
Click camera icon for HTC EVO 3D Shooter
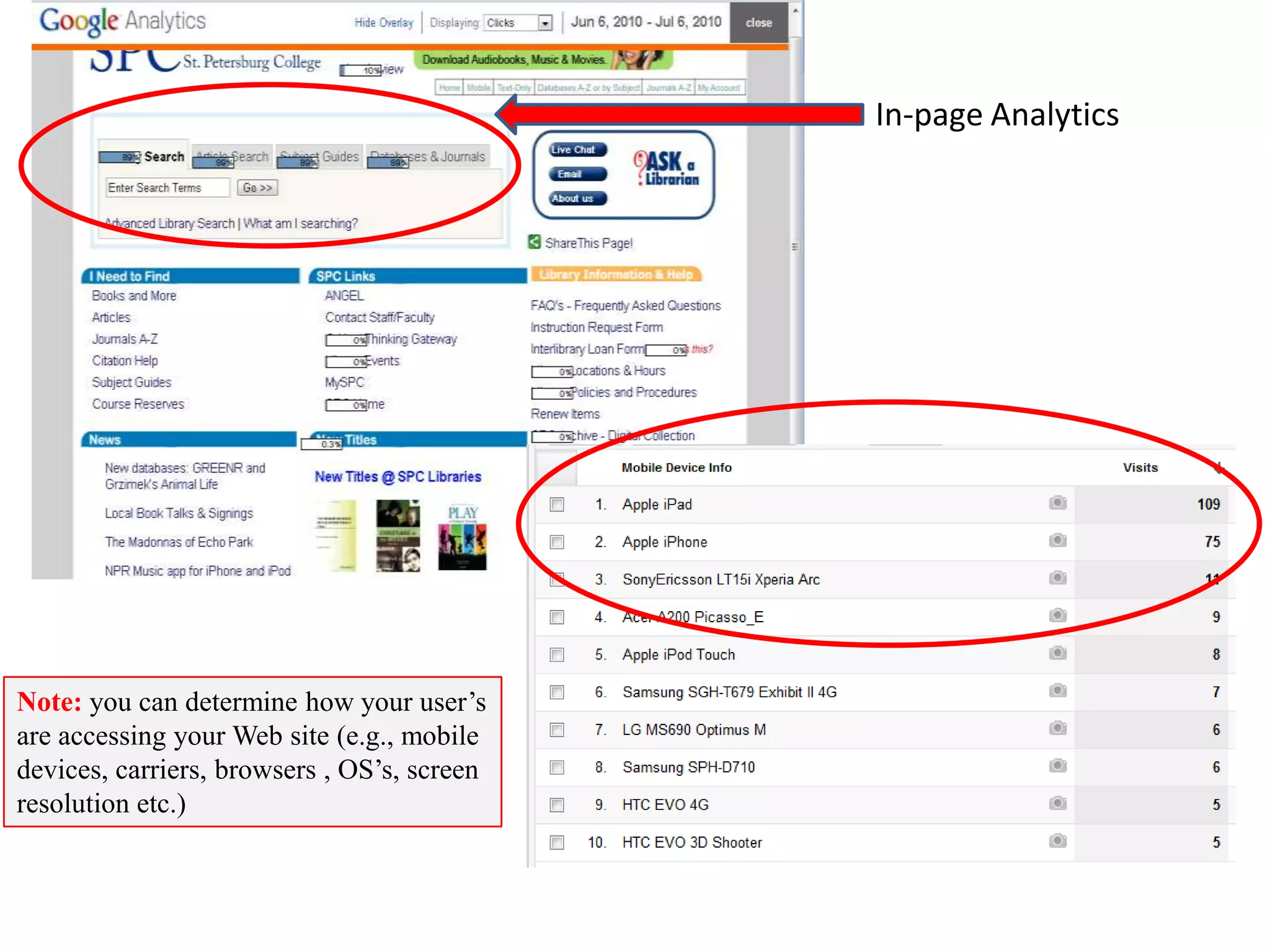[x=1058, y=841]
